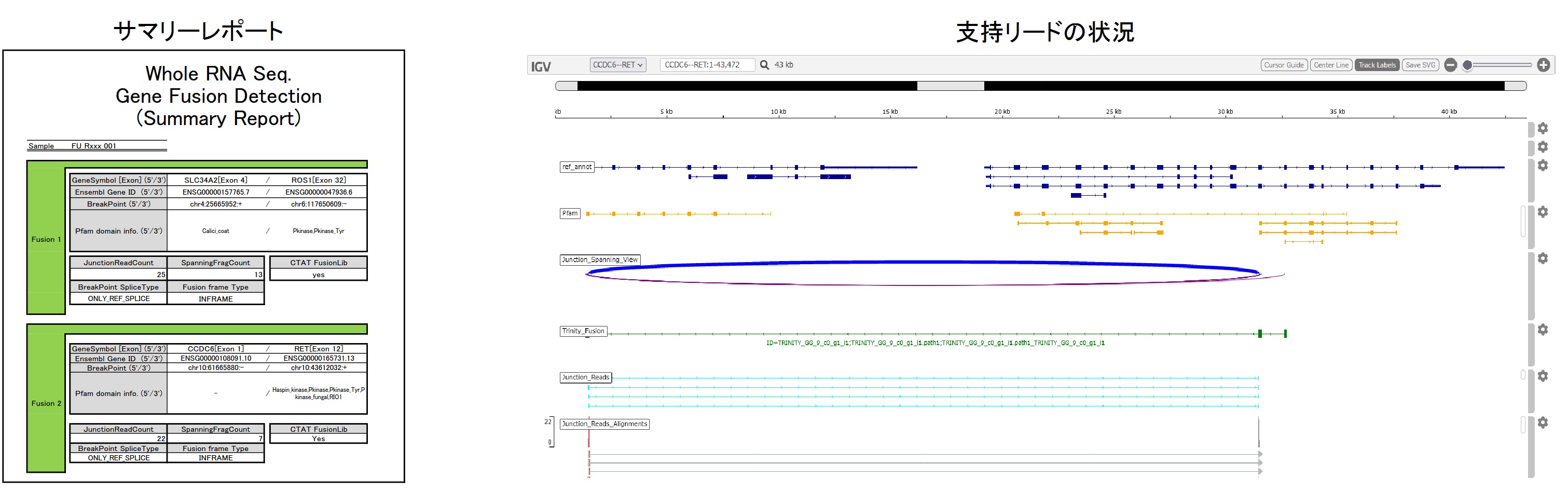
Task: Zoom out with the minus icon
Action: 1451,65
